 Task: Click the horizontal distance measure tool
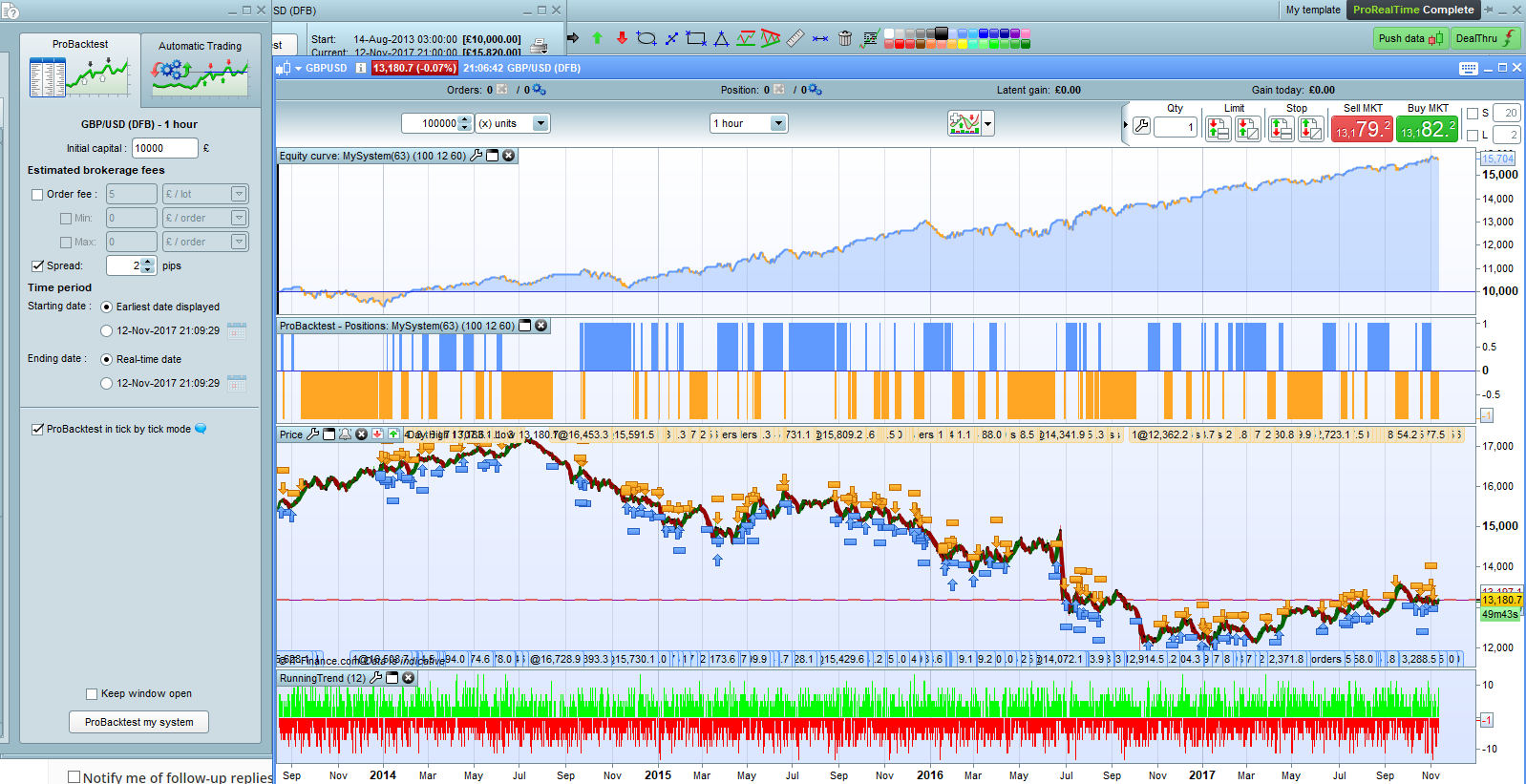coord(820,38)
